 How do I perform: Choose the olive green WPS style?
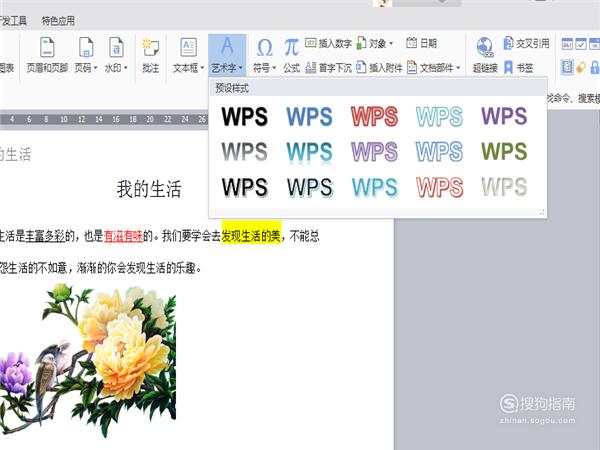tap(504, 151)
